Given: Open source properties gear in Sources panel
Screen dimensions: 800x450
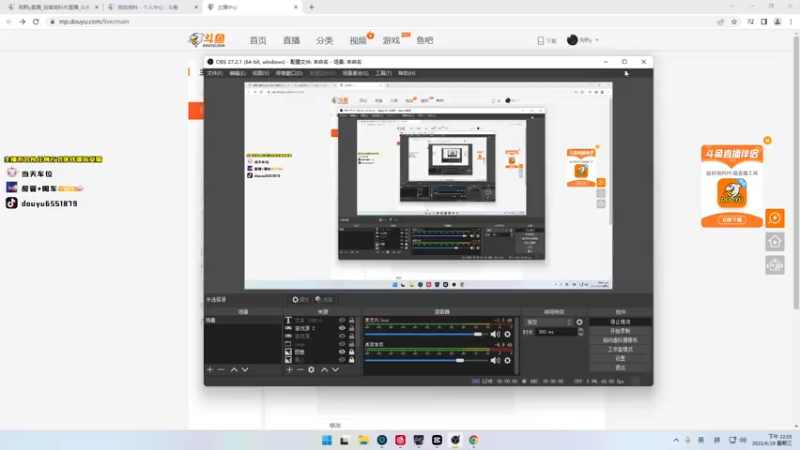Looking at the screenshot, I should [x=311, y=369].
